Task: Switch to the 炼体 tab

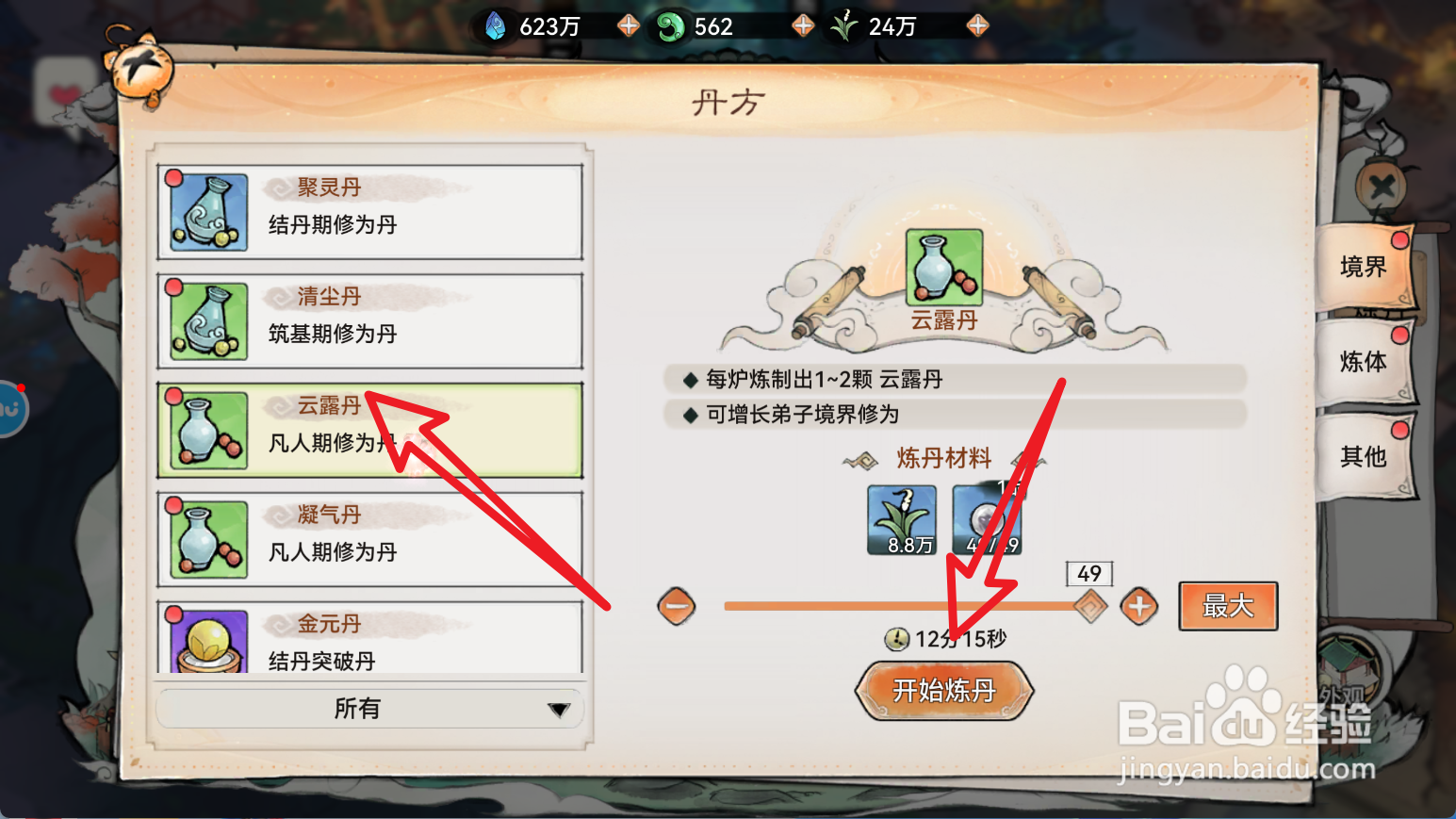Action: click(1364, 362)
